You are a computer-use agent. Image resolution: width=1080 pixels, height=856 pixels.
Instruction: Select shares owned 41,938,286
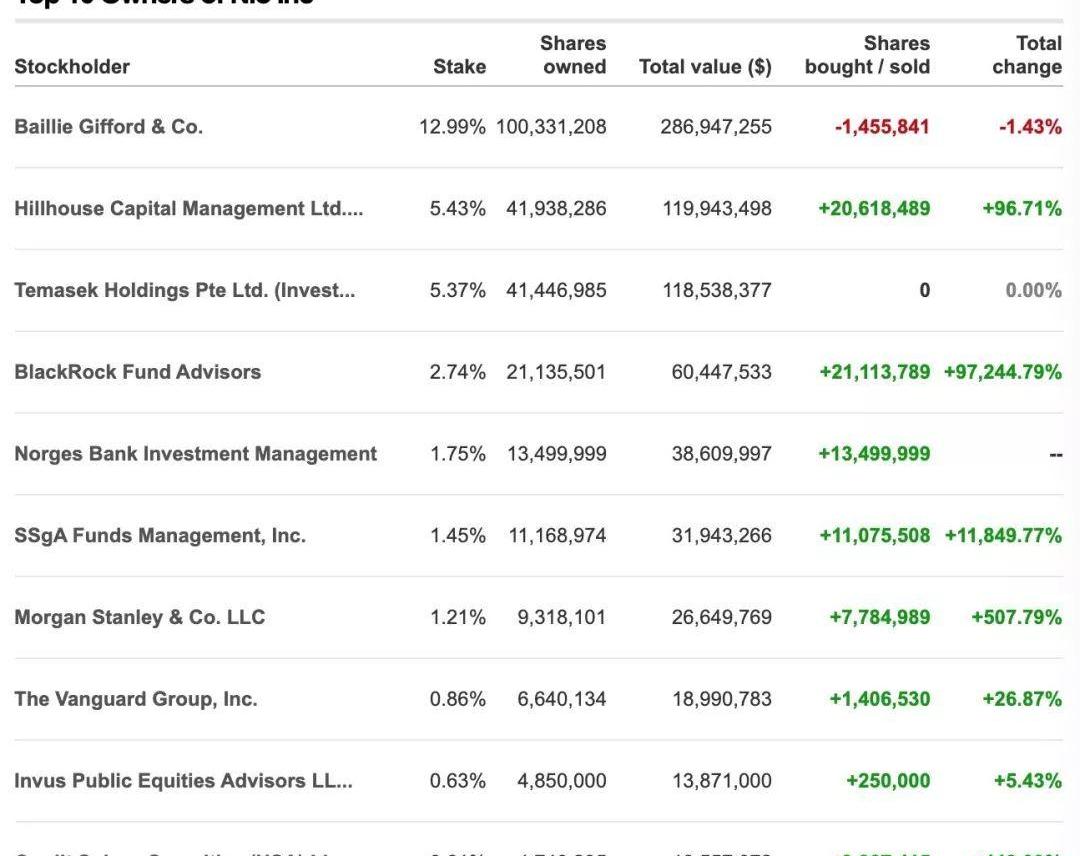557,209
